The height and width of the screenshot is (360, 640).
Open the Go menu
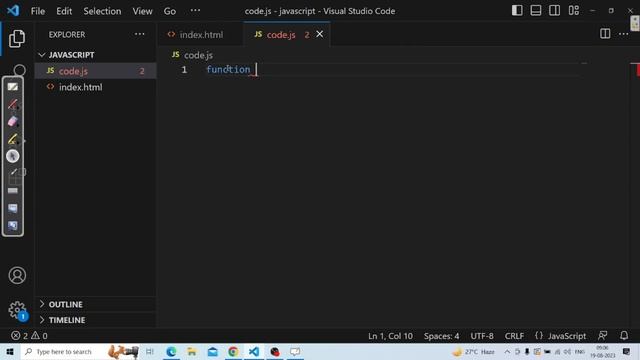170,11
